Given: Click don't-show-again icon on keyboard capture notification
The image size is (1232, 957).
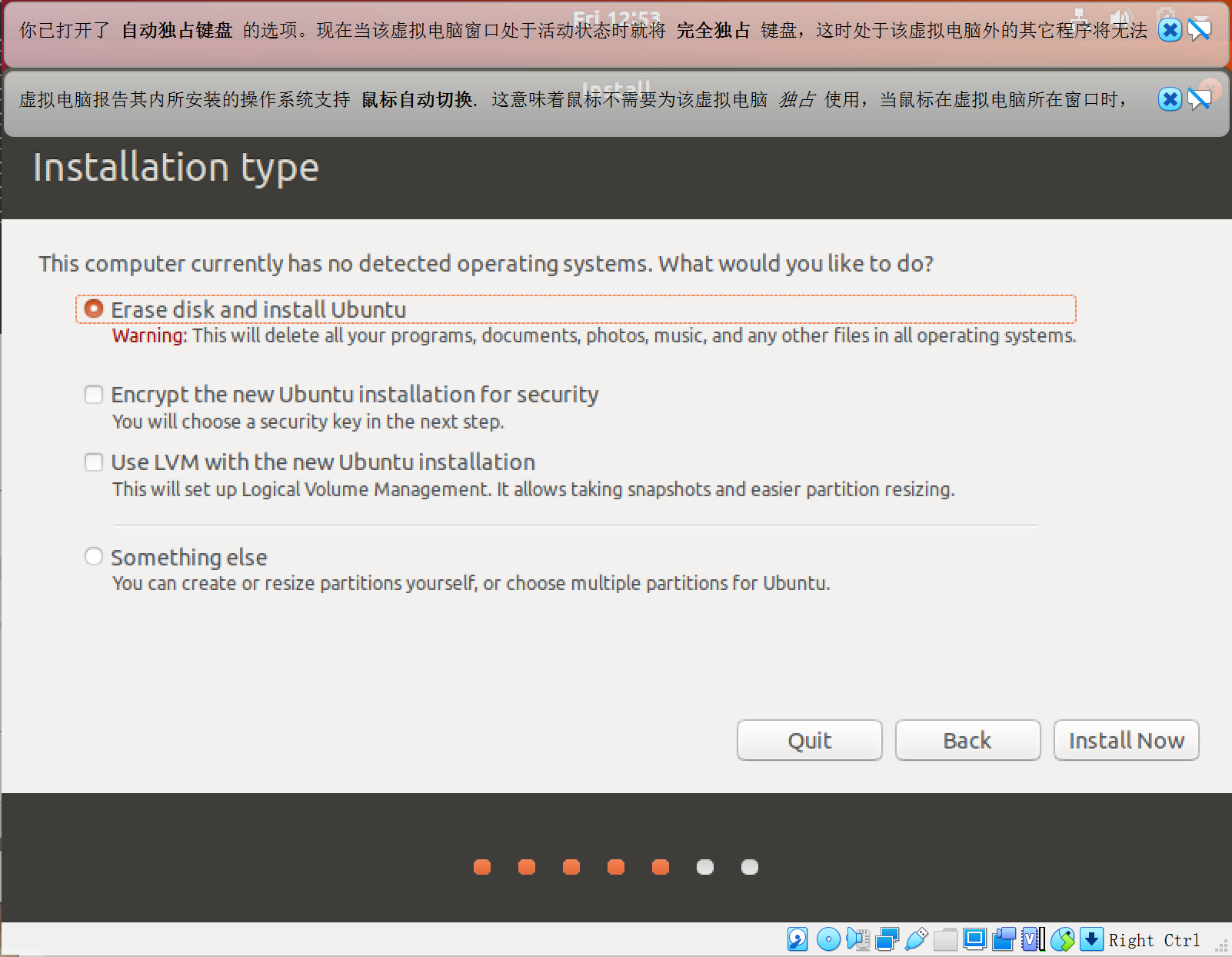Looking at the screenshot, I should 1200,30.
